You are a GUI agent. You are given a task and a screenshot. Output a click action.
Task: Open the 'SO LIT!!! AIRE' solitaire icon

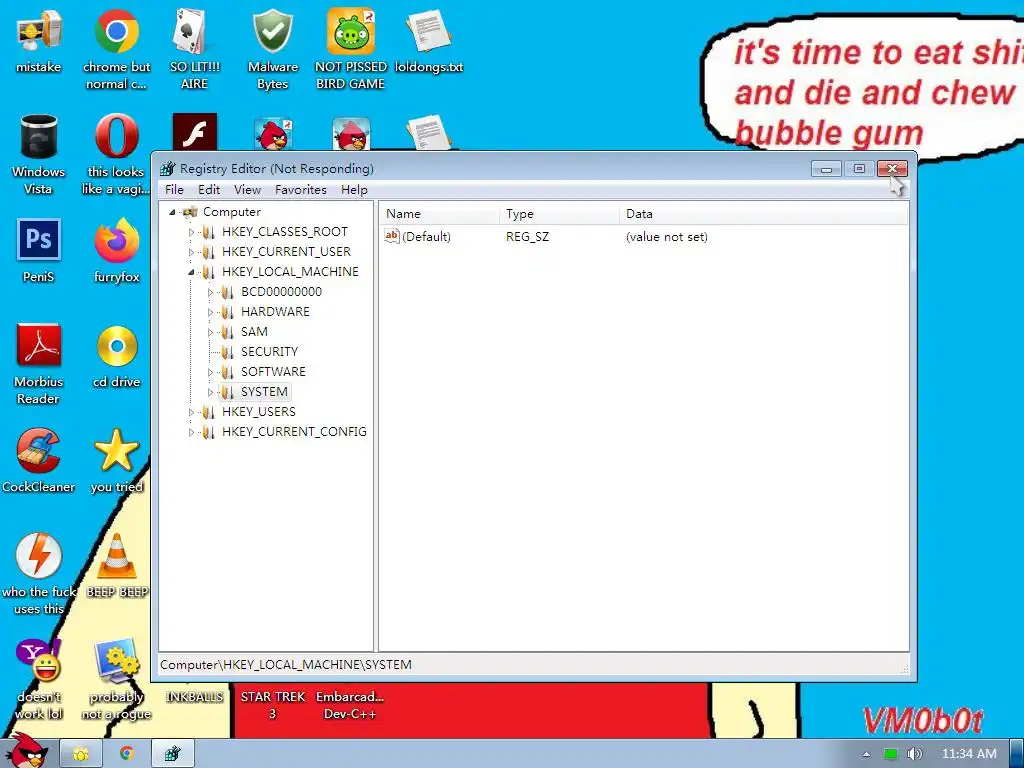coord(194,48)
